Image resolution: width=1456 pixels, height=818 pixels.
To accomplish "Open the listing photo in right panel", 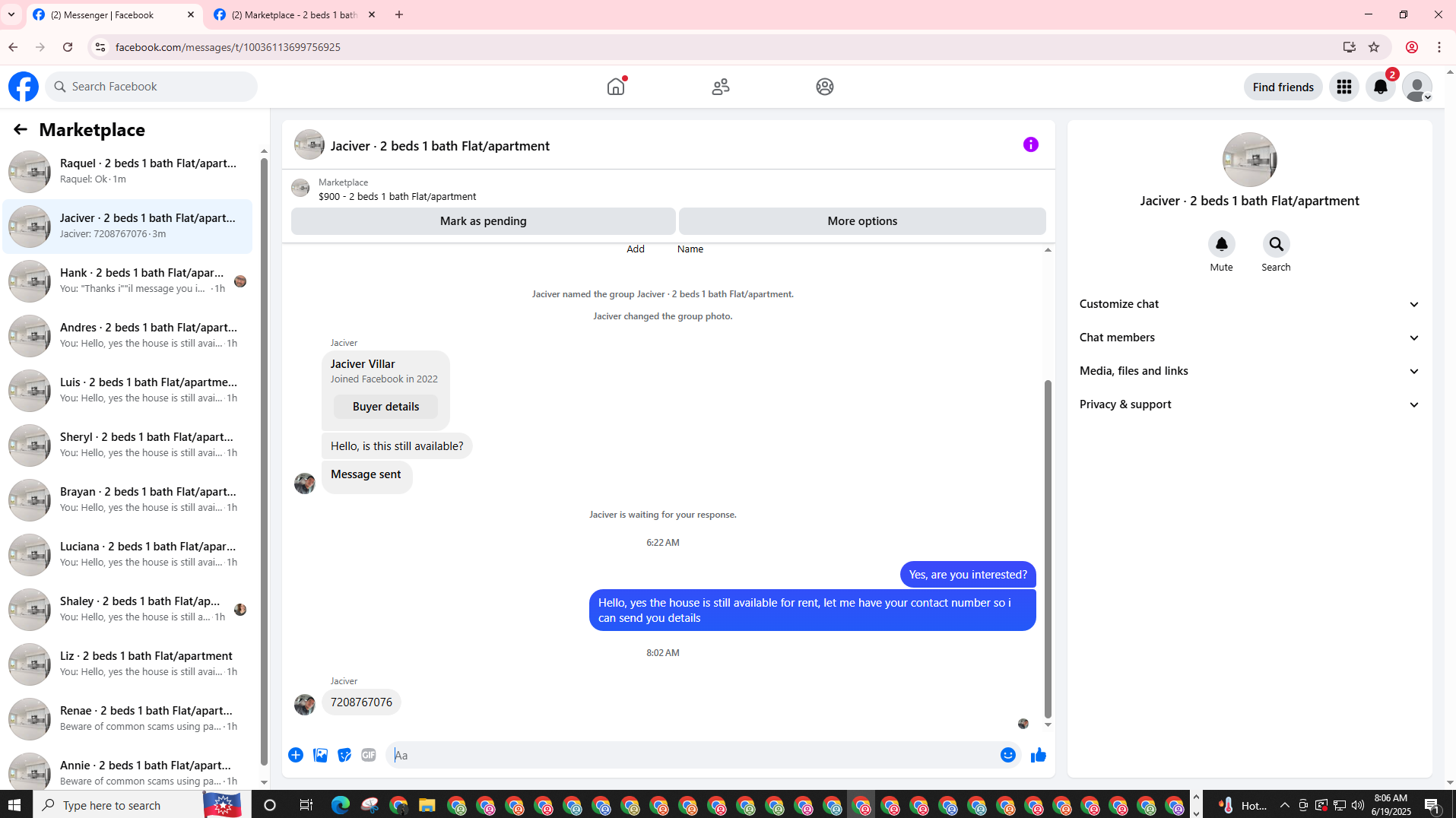I will 1250,160.
